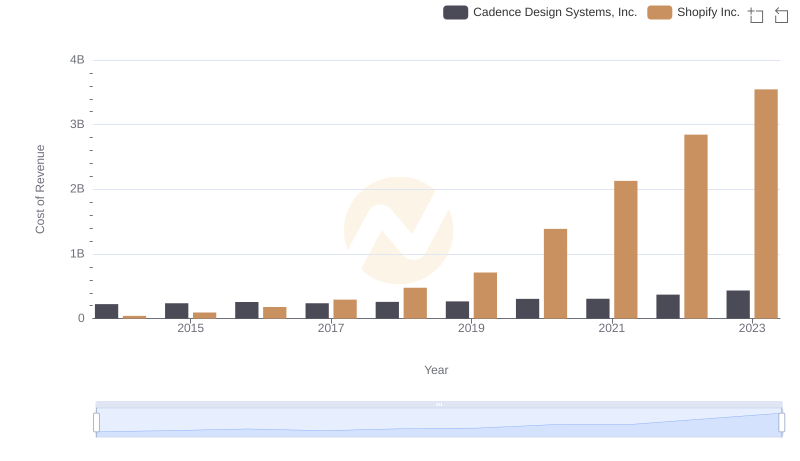Click the zoom reset restore icon
The image size is (800, 461).
click(781, 15)
